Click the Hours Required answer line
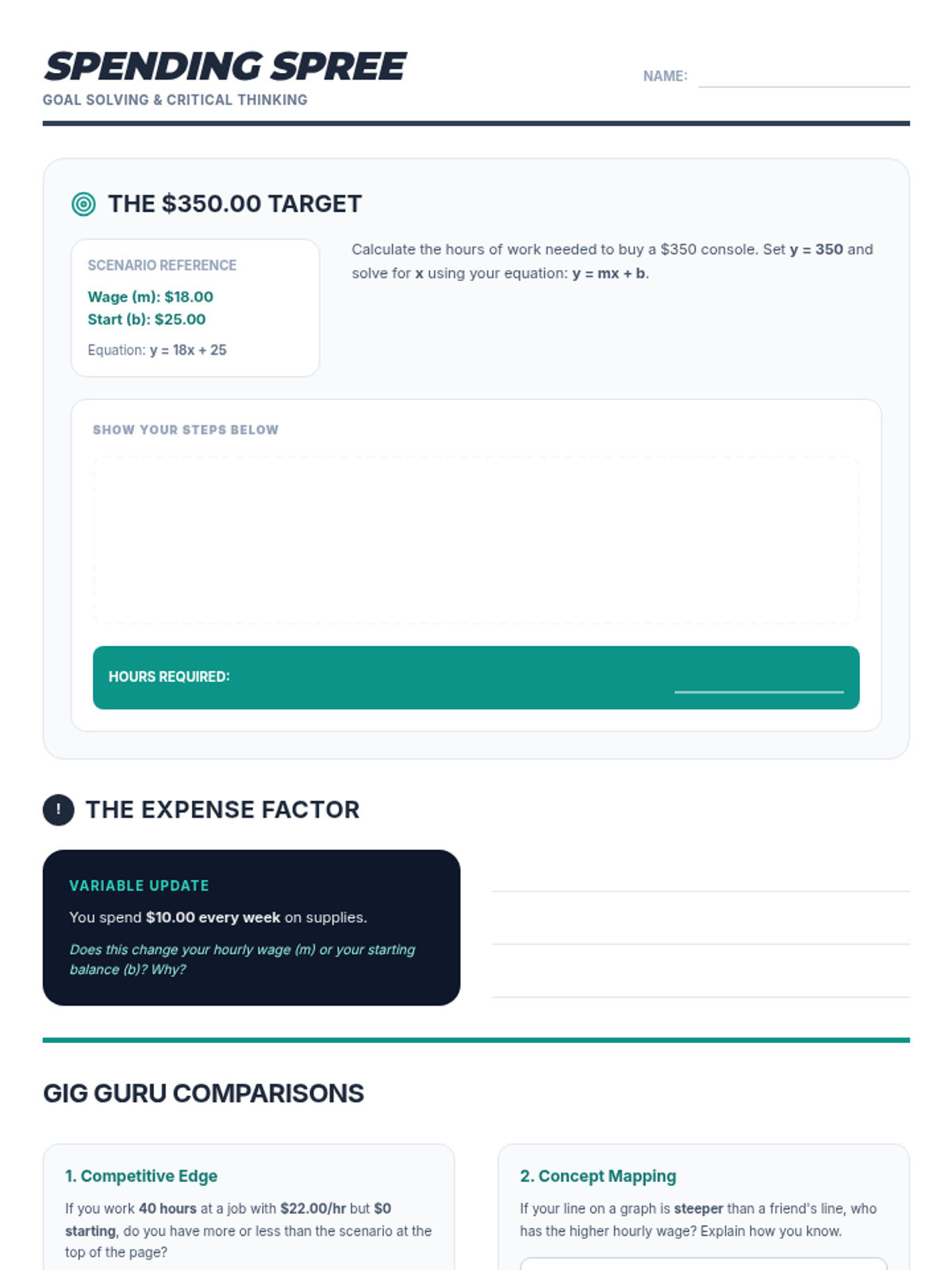 [x=759, y=691]
